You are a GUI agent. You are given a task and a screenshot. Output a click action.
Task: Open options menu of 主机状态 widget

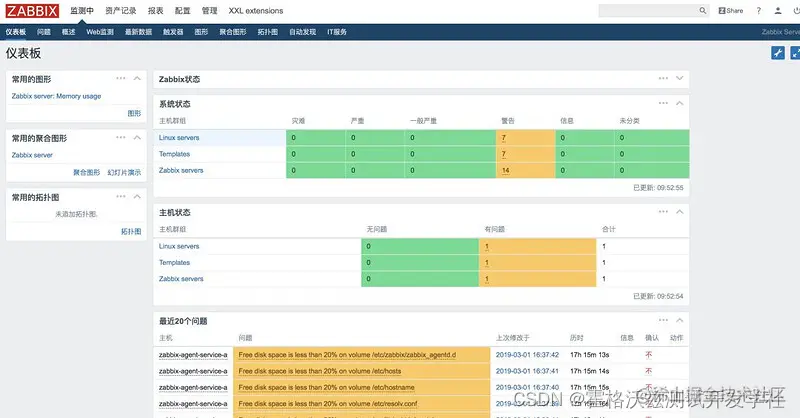[x=663, y=212]
